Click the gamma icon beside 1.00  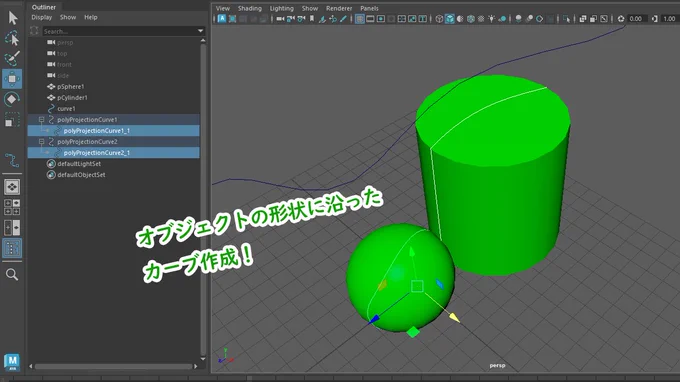click(x=654, y=19)
